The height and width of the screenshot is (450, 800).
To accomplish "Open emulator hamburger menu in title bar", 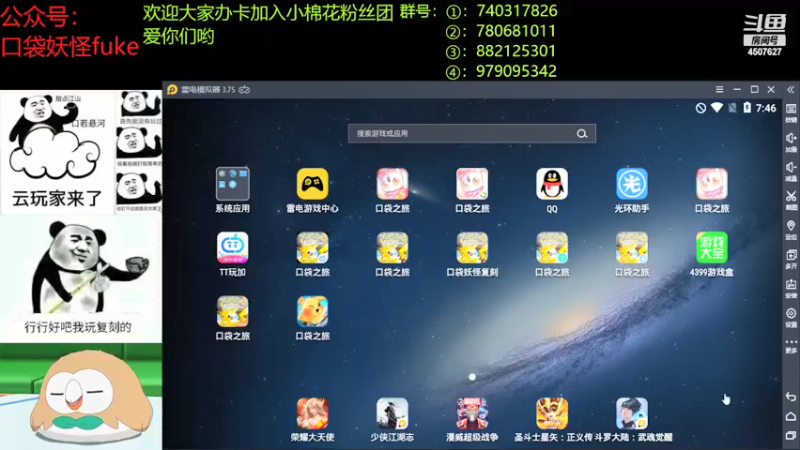I will click(x=719, y=89).
